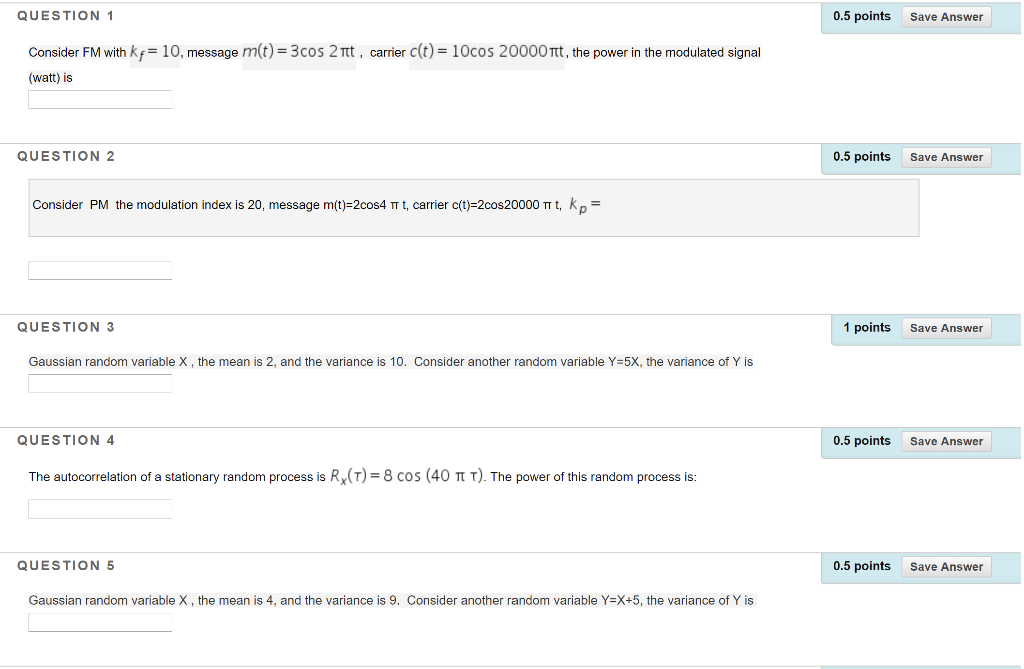
Task: Click the Question 3 answer field
Action: click(x=100, y=383)
